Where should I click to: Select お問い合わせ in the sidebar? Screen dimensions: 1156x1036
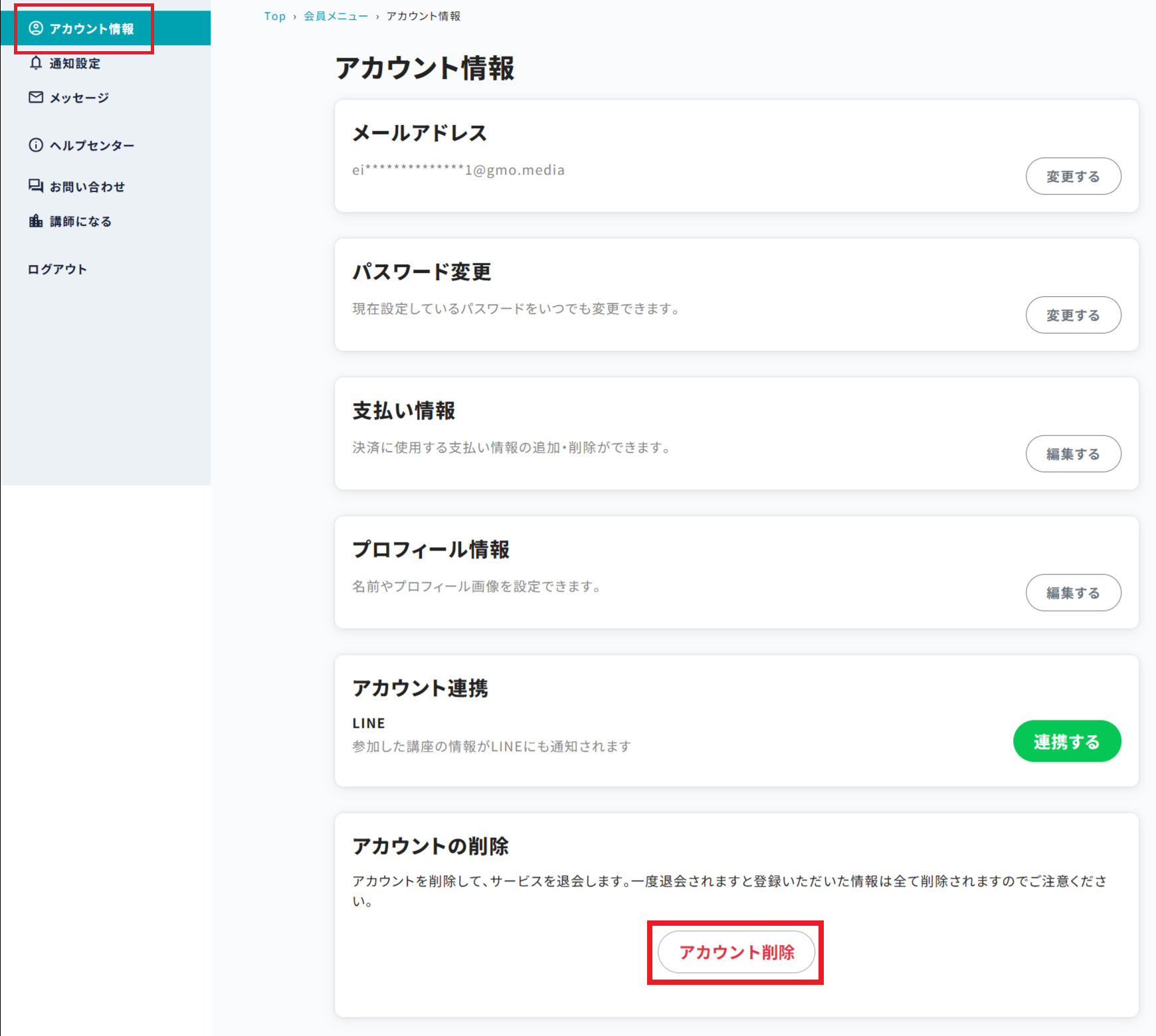(x=87, y=187)
